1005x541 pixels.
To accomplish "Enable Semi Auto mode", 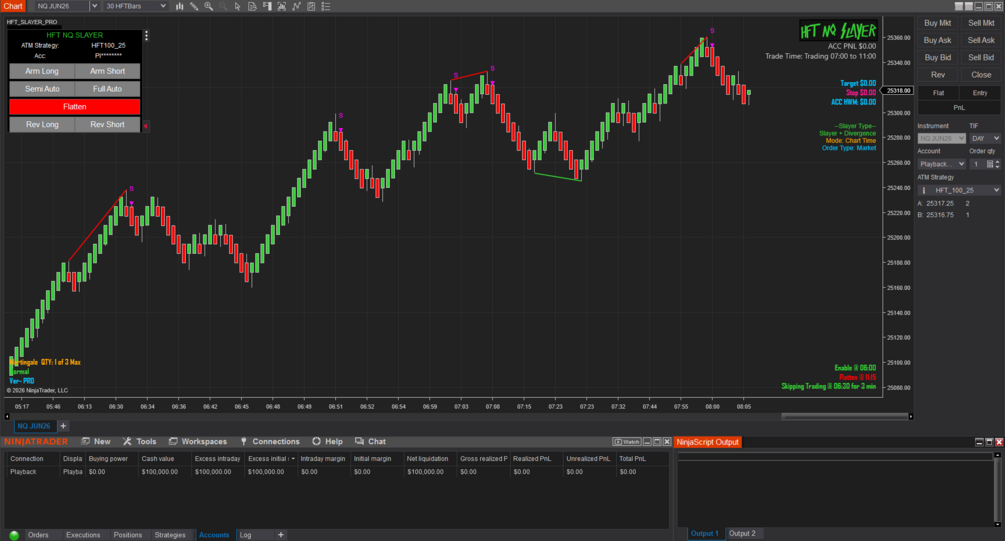I will click(x=42, y=89).
